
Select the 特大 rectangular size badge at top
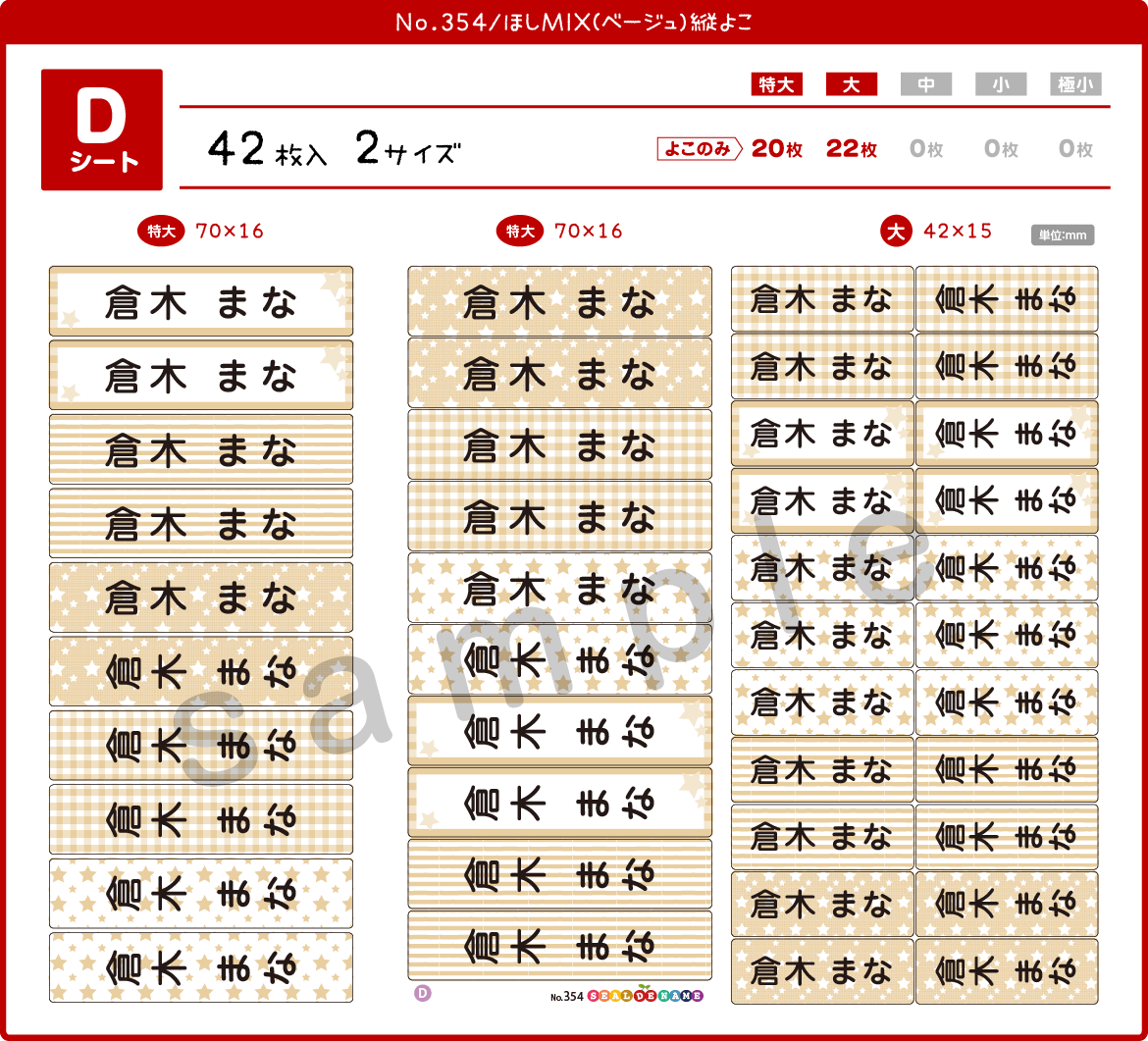pyautogui.click(x=777, y=84)
